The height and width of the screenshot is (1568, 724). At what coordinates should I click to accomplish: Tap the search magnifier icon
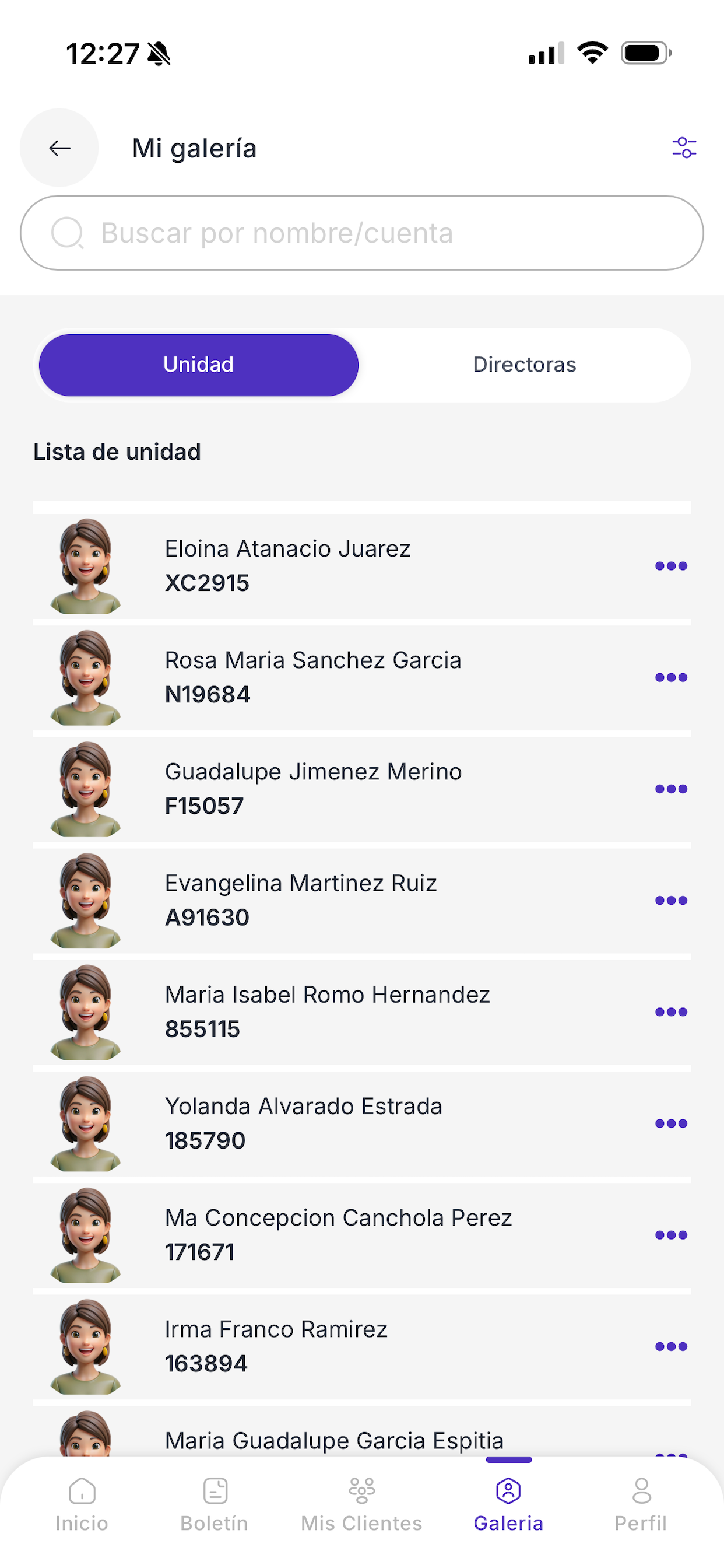(67, 233)
